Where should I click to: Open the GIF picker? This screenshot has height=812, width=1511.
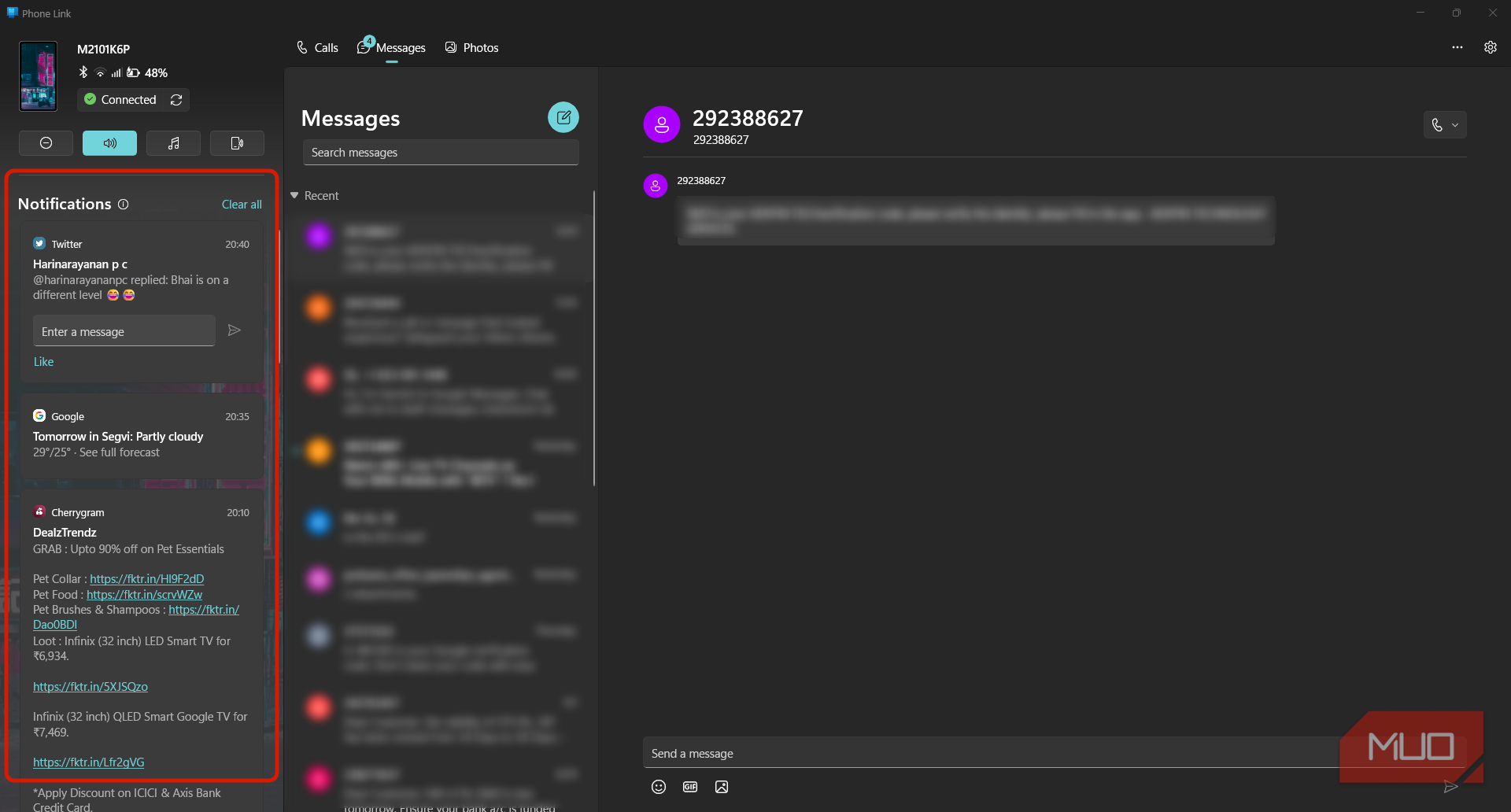(690, 787)
